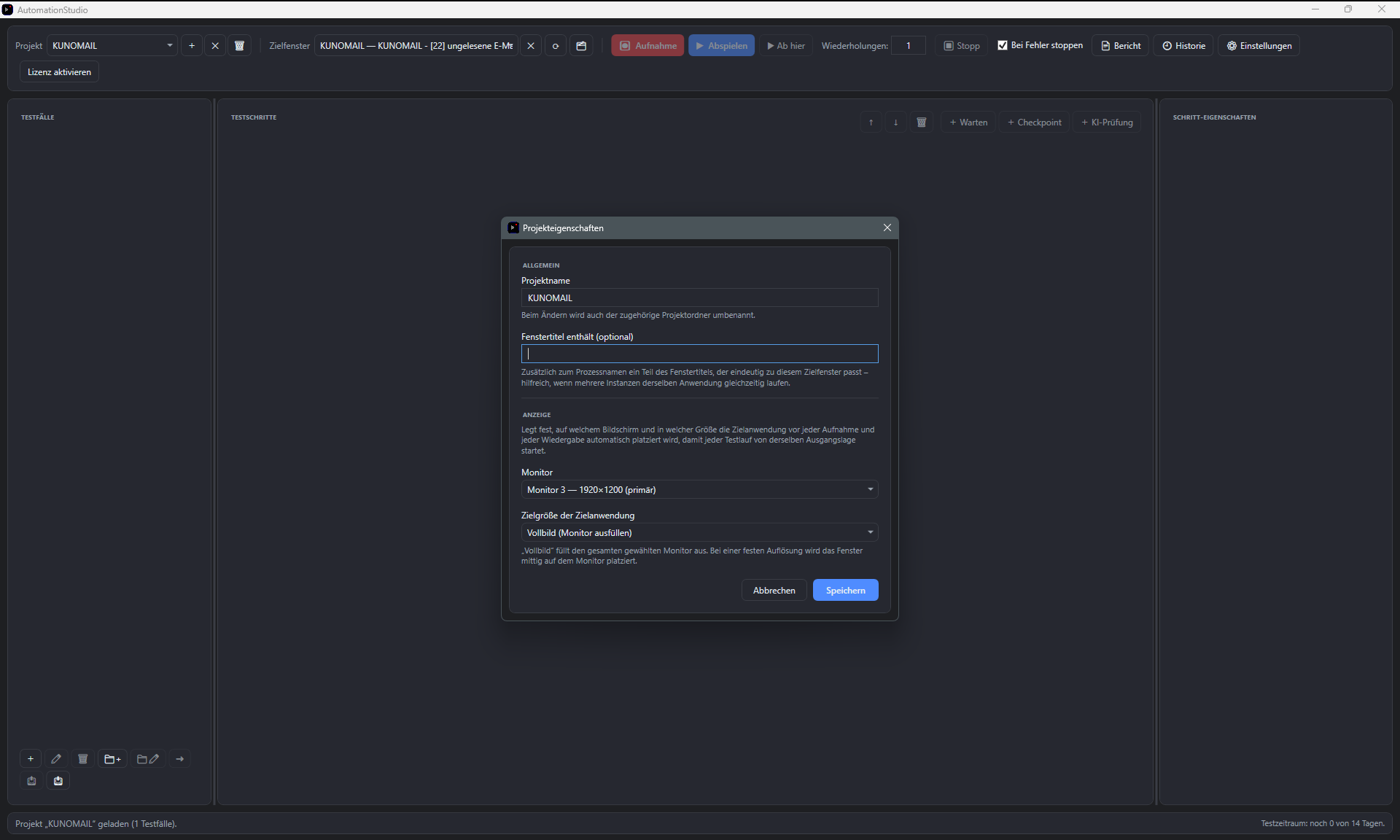Add a Checkpoint step
The height and width of the screenshot is (840, 1400).
point(1034,122)
